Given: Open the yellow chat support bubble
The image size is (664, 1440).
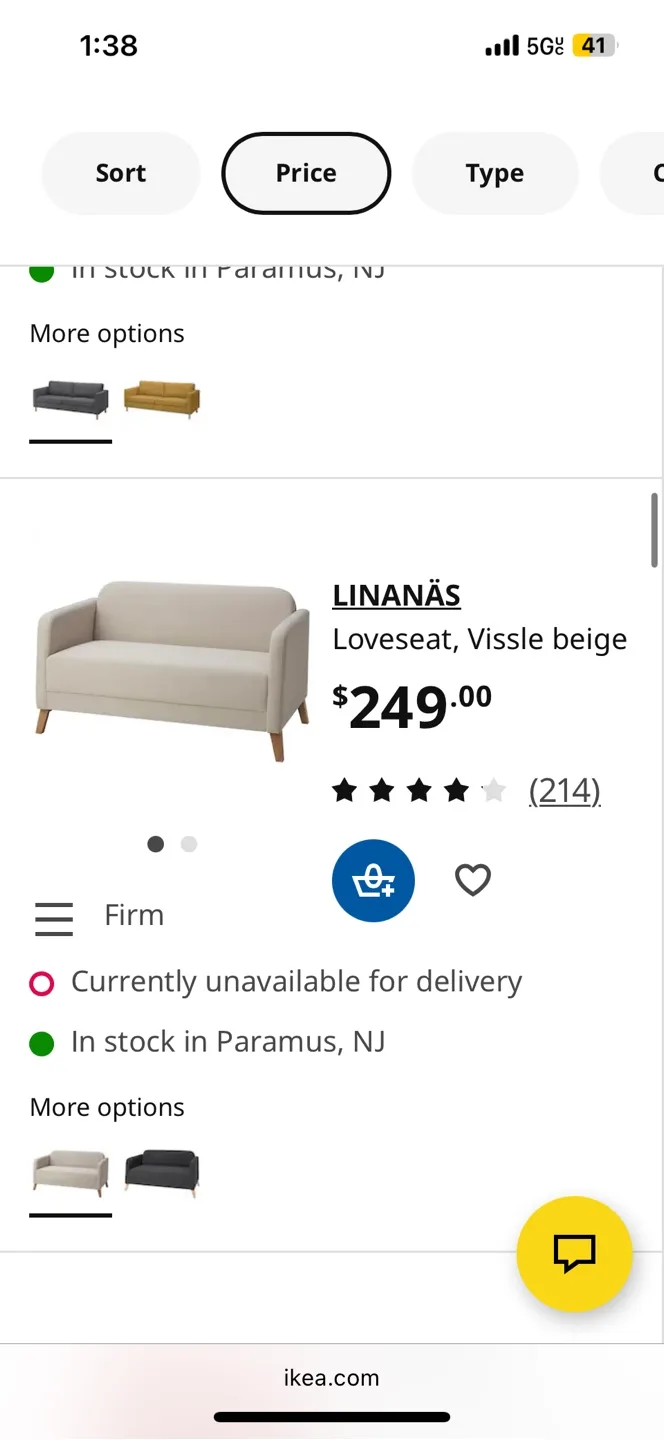Looking at the screenshot, I should click(574, 1253).
